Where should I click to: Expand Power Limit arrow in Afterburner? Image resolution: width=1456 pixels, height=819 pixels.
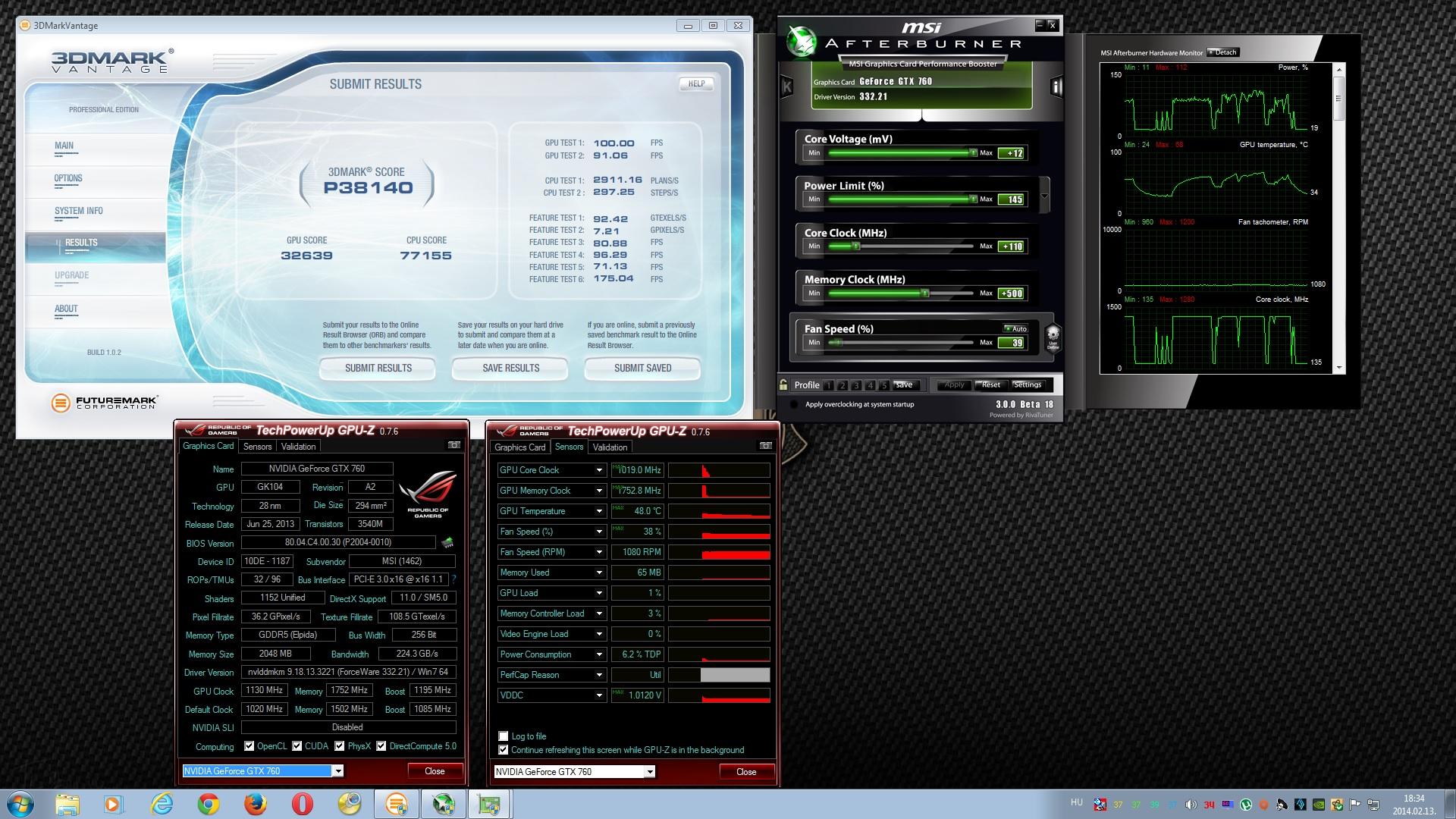[x=1044, y=196]
